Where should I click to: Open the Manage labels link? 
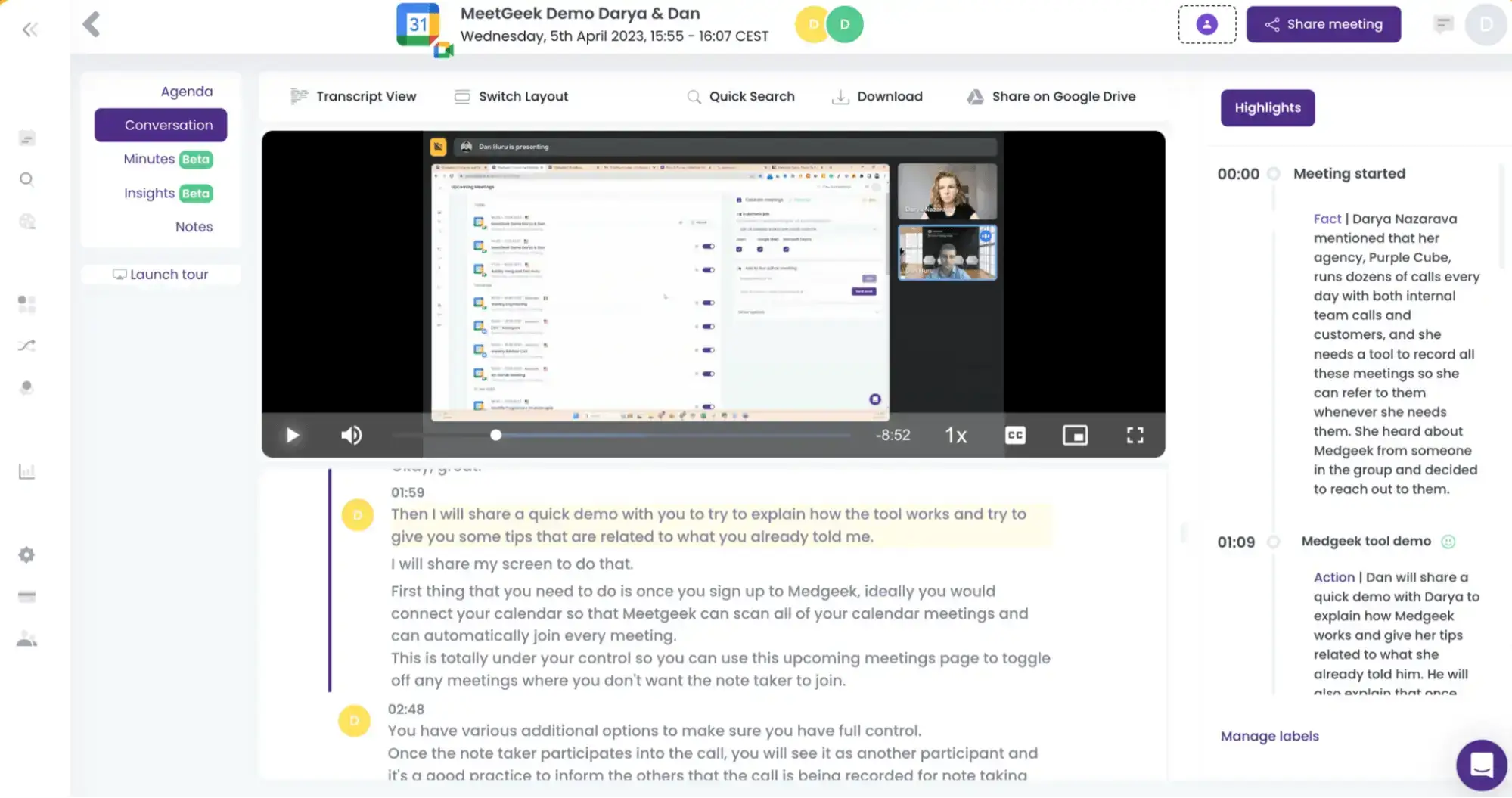coord(1269,736)
